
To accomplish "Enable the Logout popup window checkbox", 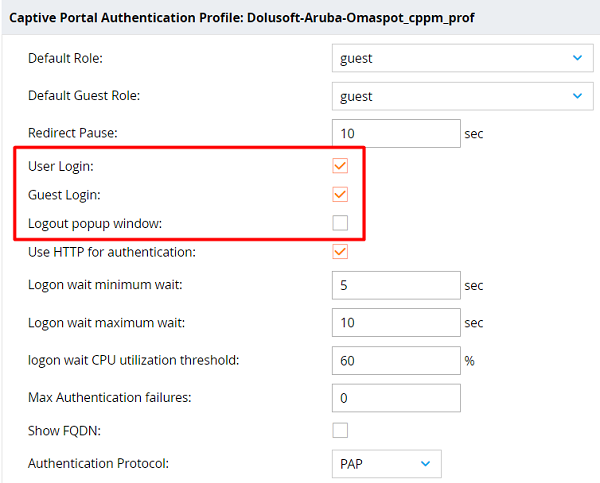I will click(341, 222).
